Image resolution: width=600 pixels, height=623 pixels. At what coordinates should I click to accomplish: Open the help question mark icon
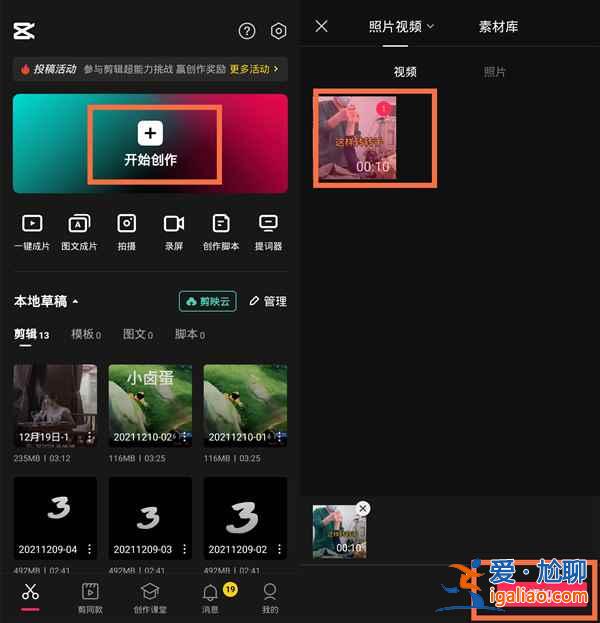[x=247, y=31]
